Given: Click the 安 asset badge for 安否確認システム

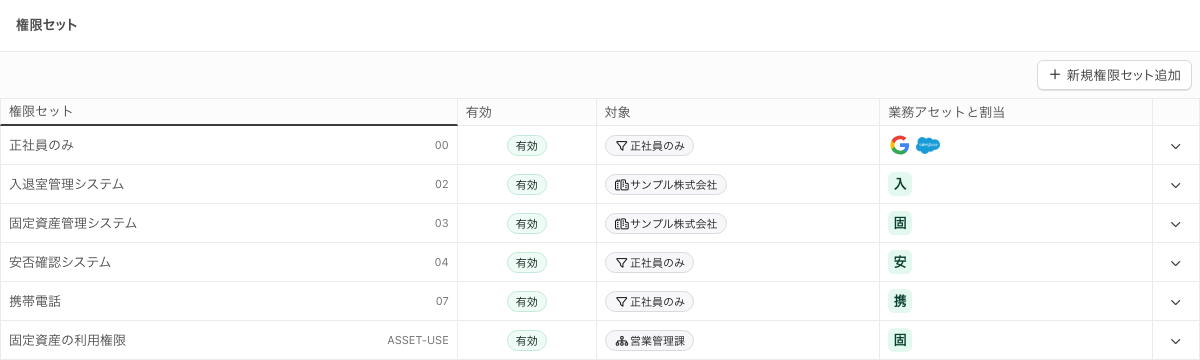Looking at the screenshot, I should [900, 262].
